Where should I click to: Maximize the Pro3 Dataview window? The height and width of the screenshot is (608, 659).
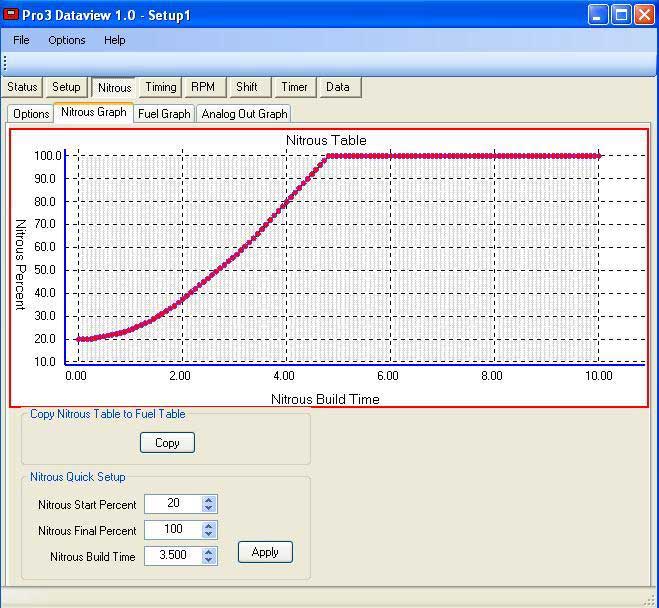click(x=621, y=15)
